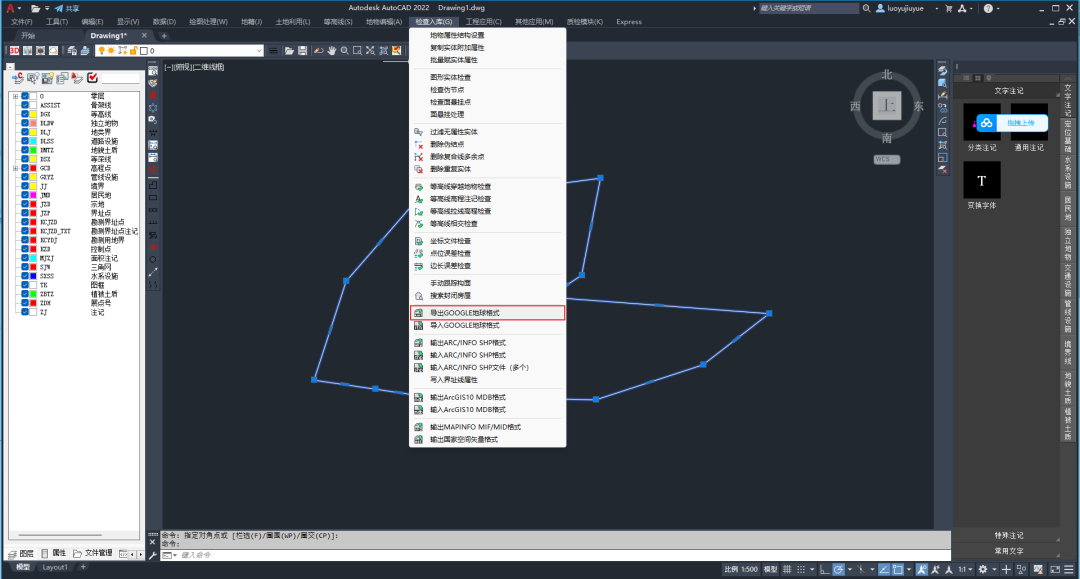Expand the 0 layer tree node
This screenshot has height=579, width=1080.
(x=15, y=96)
